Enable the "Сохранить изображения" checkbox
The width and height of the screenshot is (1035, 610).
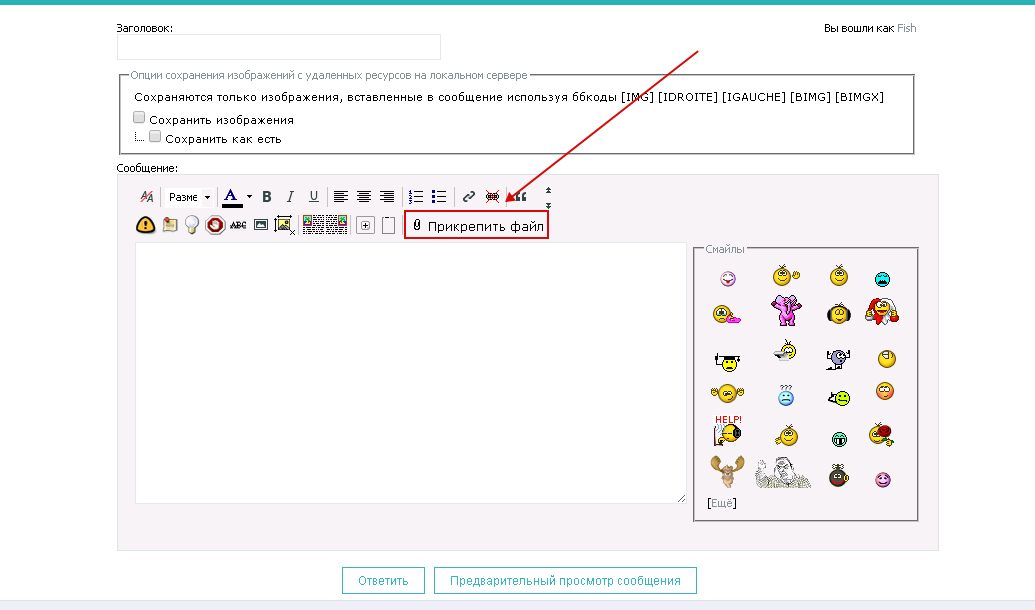[x=140, y=118]
